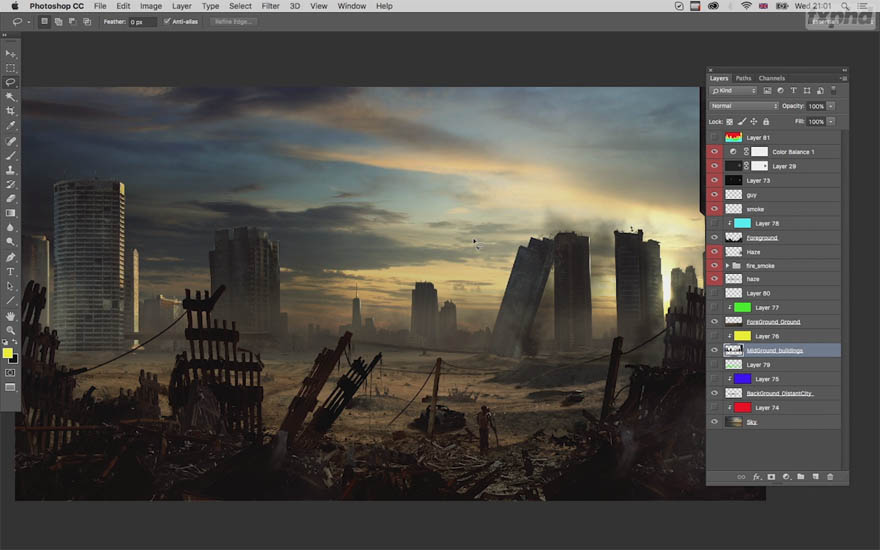The width and height of the screenshot is (880, 550).
Task: Hide the Color Balance 1 layer
Action: click(x=714, y=152)
